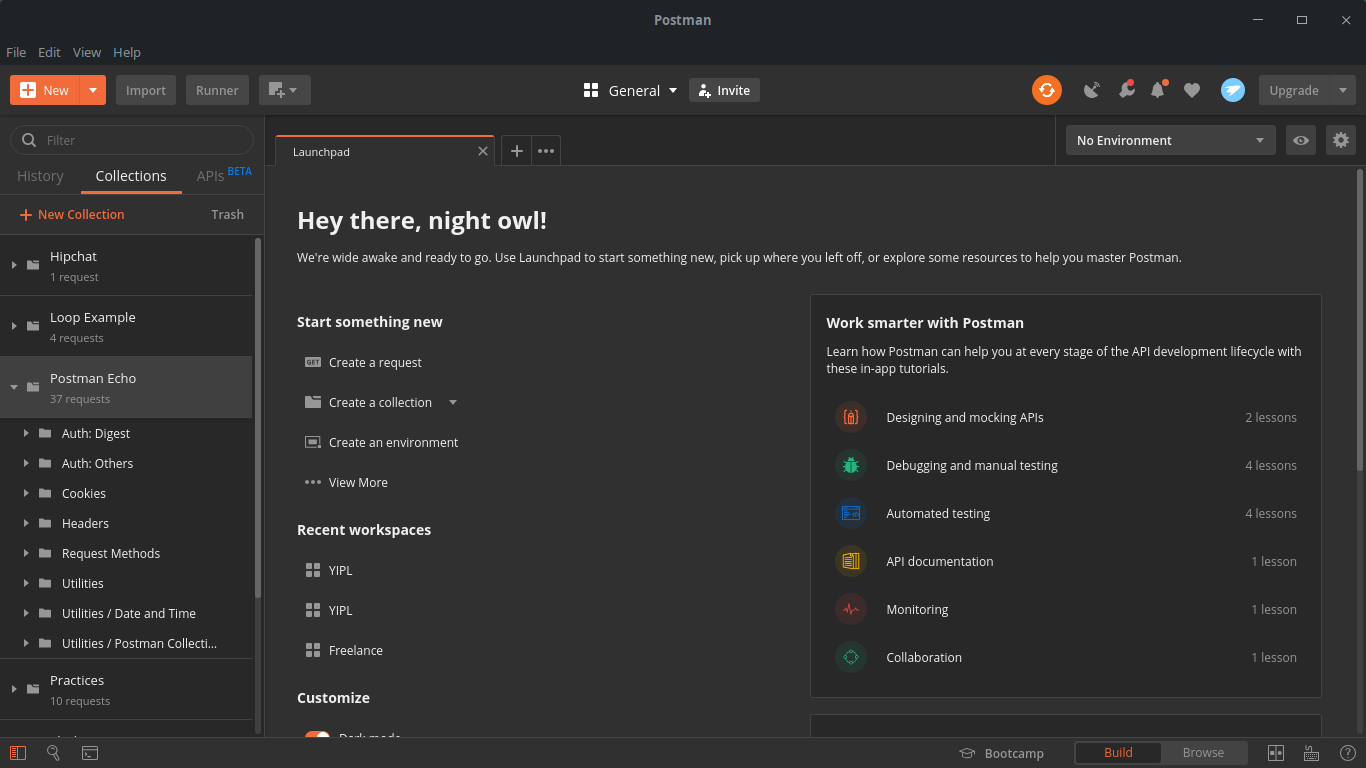Expand the Cookies folder
Screen dimensions: 1366x768
(x=26, y=493)
